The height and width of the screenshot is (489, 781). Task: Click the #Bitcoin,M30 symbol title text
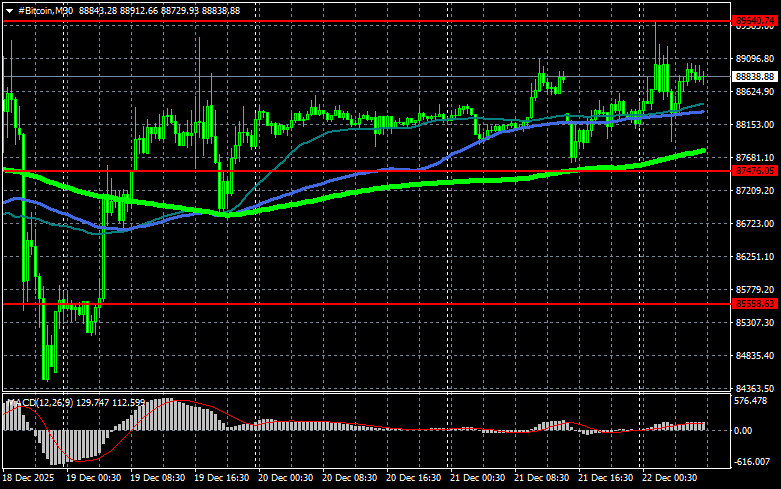[43, 9]
